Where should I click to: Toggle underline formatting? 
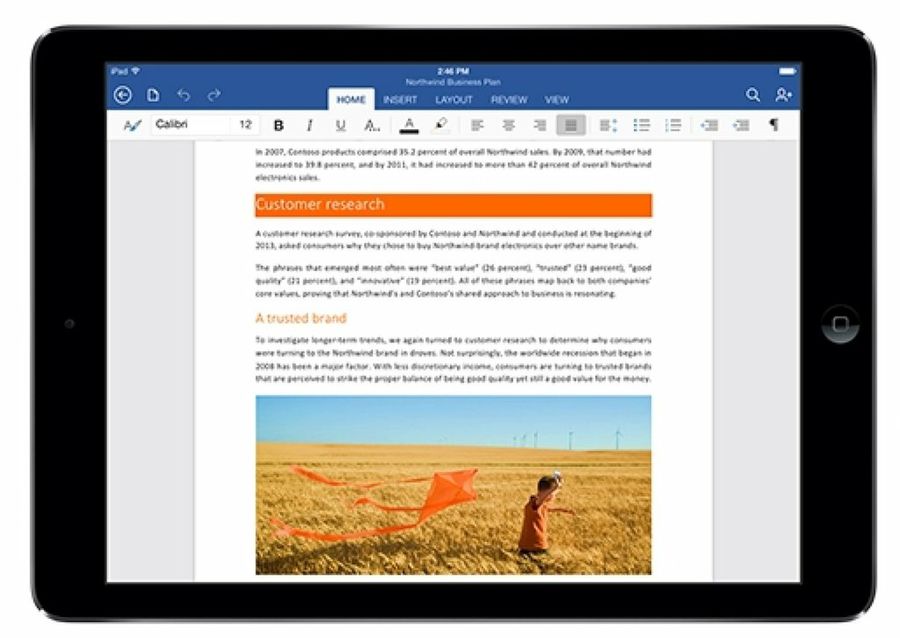[x=340, y=126]
